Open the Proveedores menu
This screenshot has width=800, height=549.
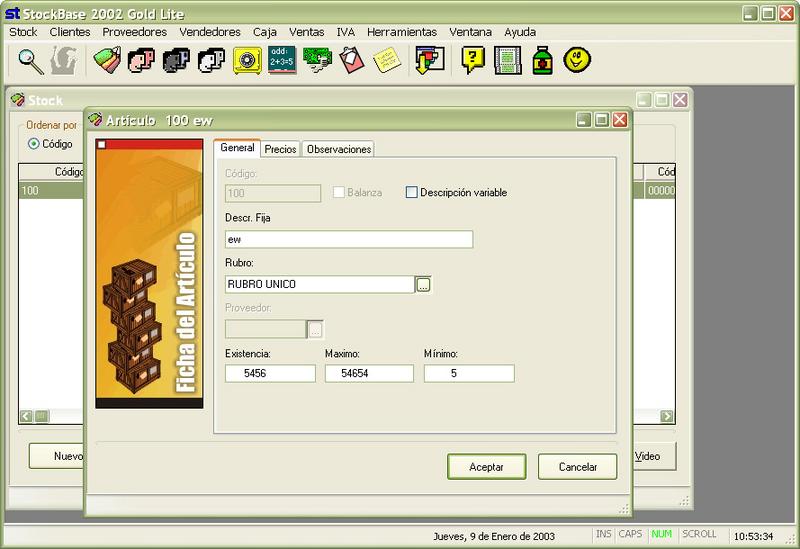[135, 32]
